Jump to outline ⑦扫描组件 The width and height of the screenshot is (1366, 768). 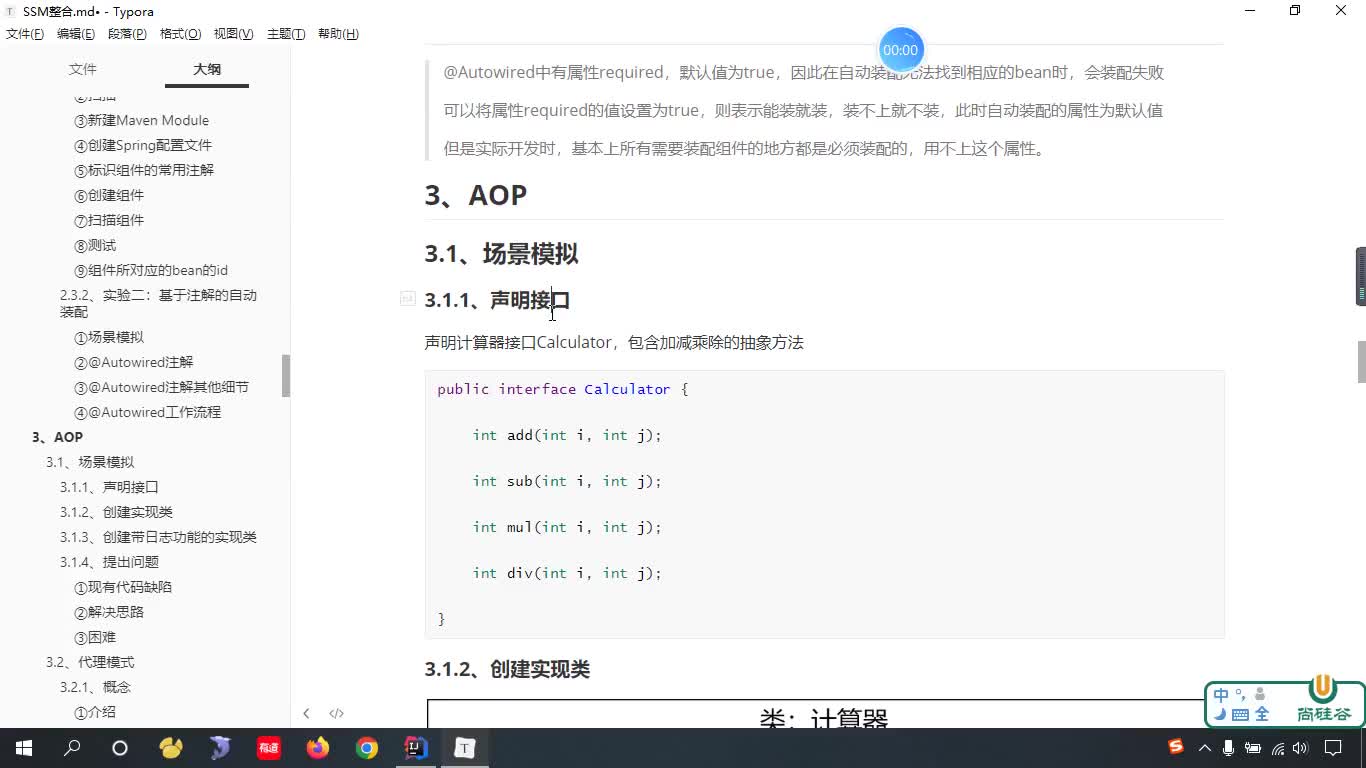point(109,220)
